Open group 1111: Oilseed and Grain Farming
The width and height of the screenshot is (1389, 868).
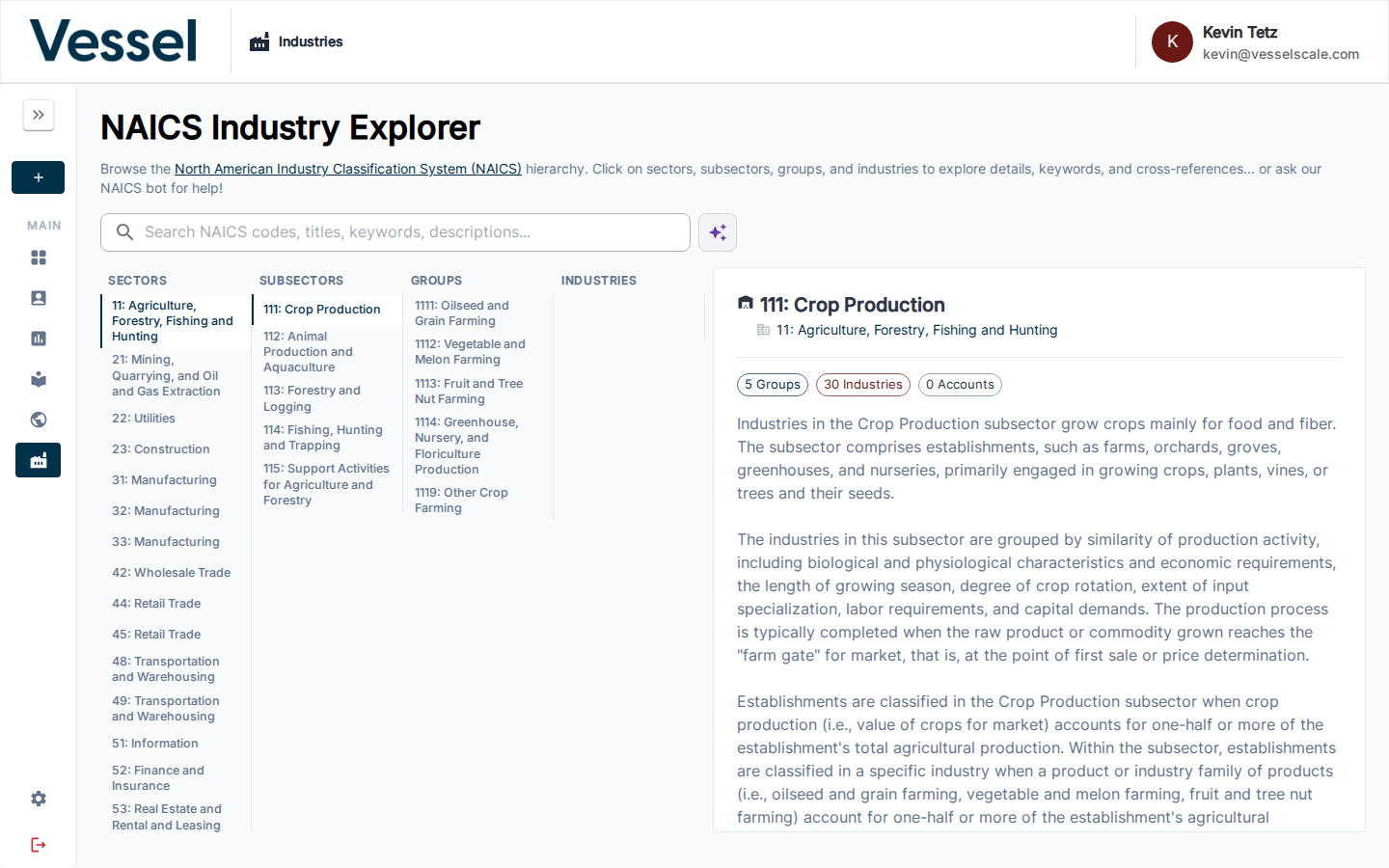coord(477,313)
